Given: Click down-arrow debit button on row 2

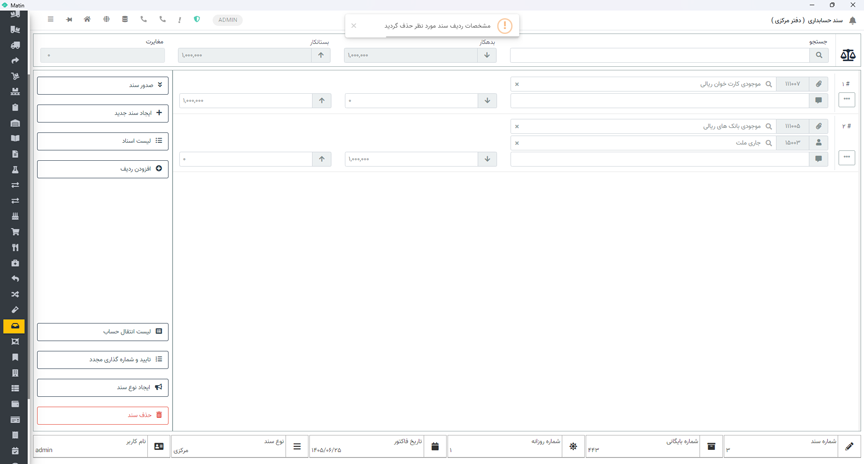Looking at the screenshot, I should point(487,159).
